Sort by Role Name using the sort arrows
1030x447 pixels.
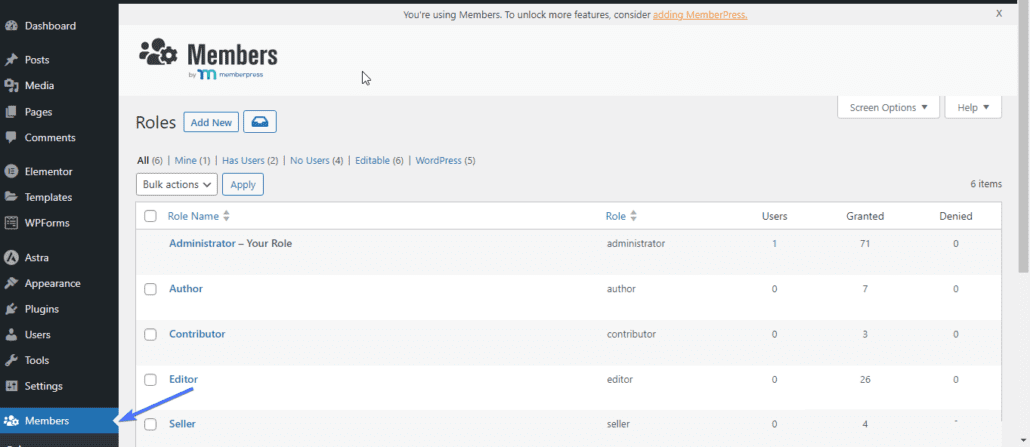pyautogui.click(x=227, y=216)
